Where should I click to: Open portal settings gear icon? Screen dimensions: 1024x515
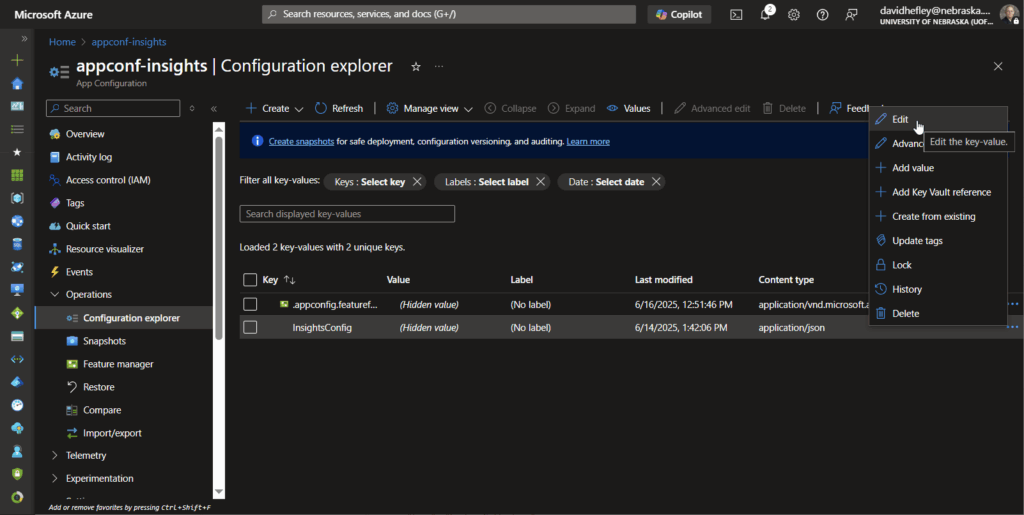794,14
